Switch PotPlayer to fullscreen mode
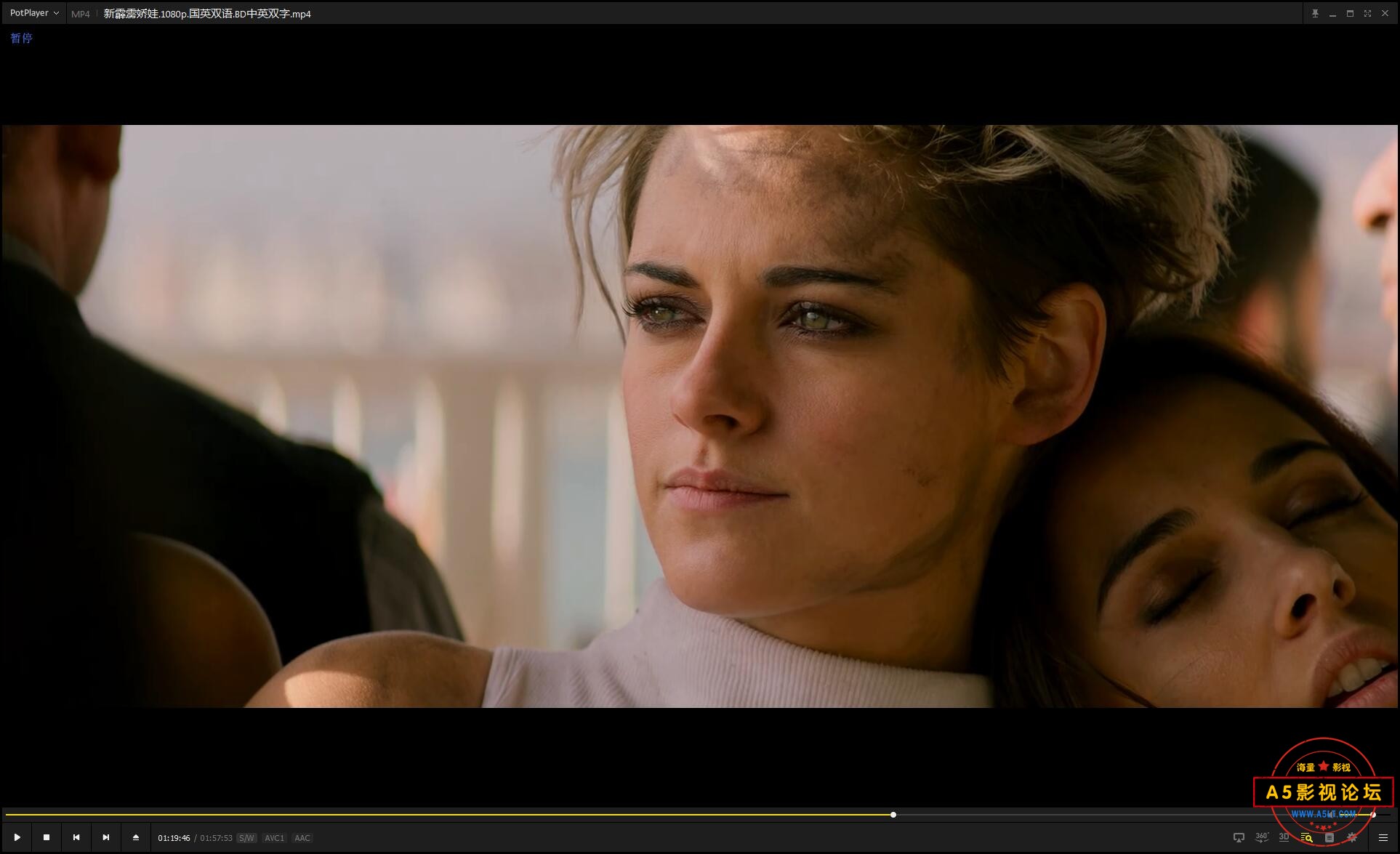Screen dimensions: 1400x854 pos(1367,13)
